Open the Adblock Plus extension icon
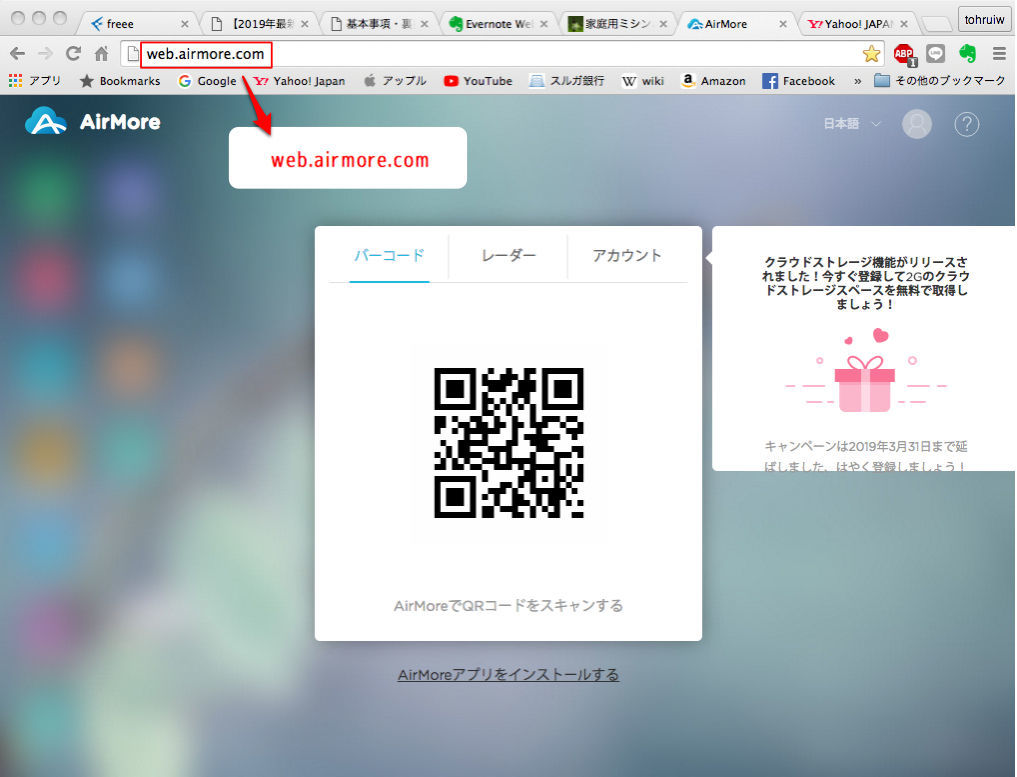This screenshot has width=1017, height=777. point(904,54)
